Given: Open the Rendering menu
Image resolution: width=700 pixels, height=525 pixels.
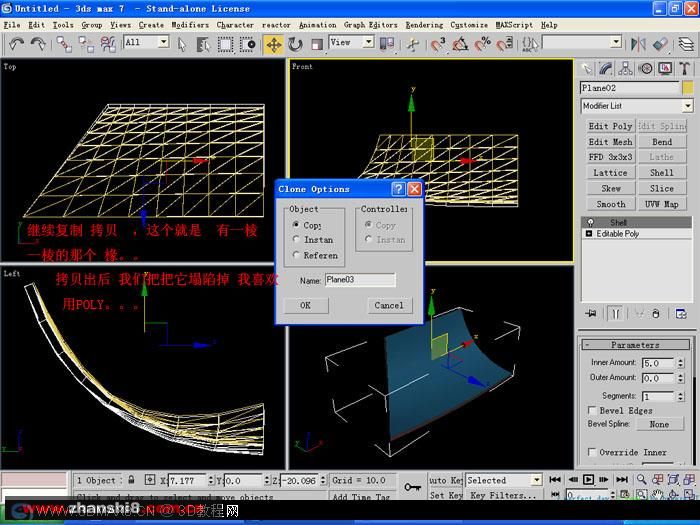Looking at the screenshot, I should pyautogui.click(x=424, y=25).
